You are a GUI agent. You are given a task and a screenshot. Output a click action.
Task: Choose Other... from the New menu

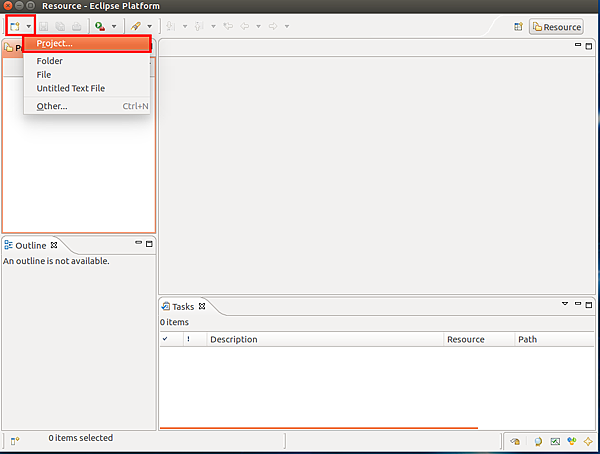click(87, 106)
